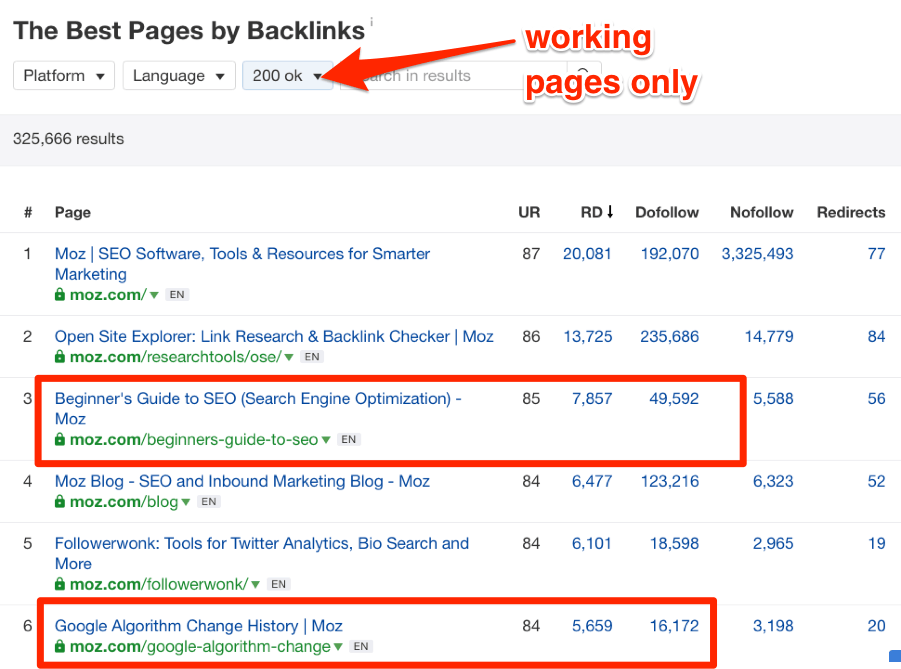Click the RD descending sort arrow icon

610,212
